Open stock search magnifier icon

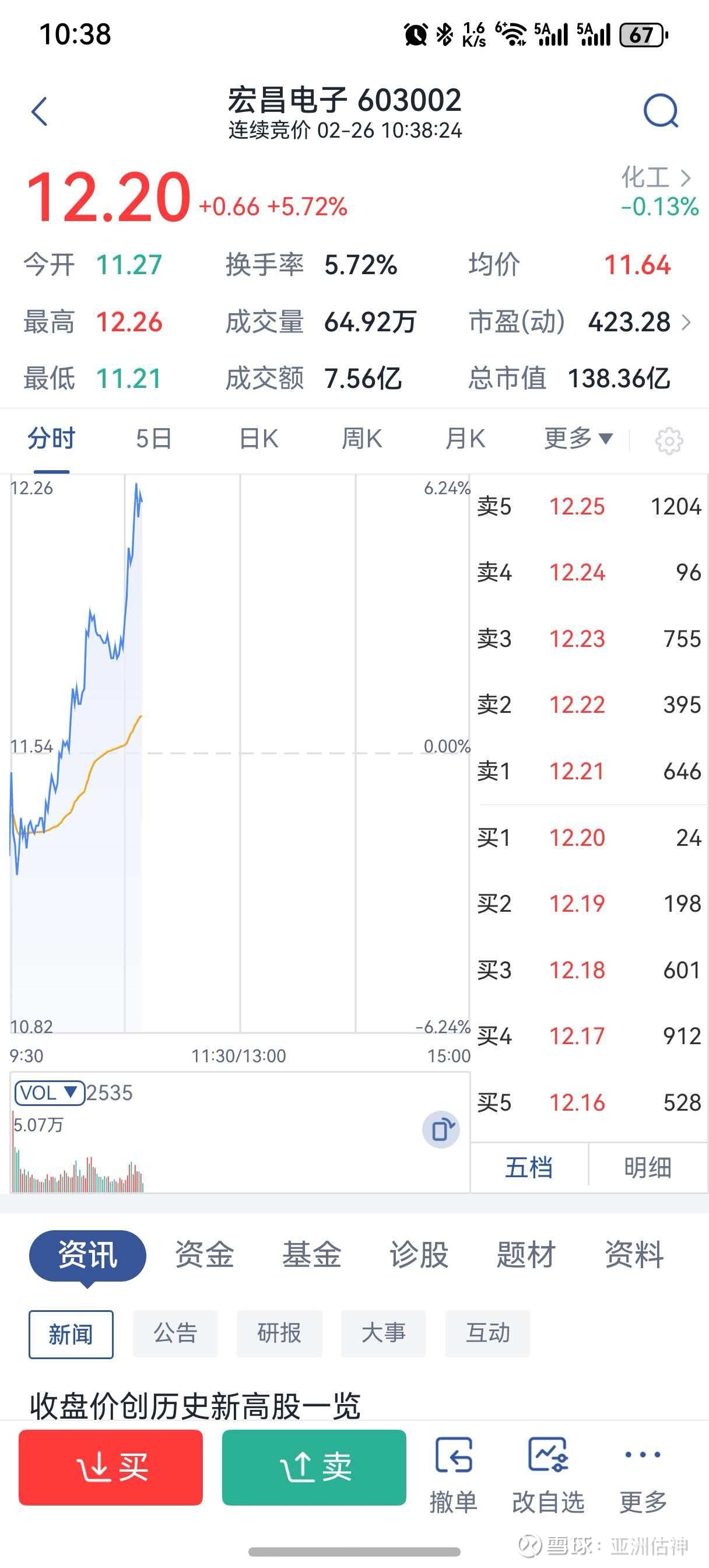point(660,111)
